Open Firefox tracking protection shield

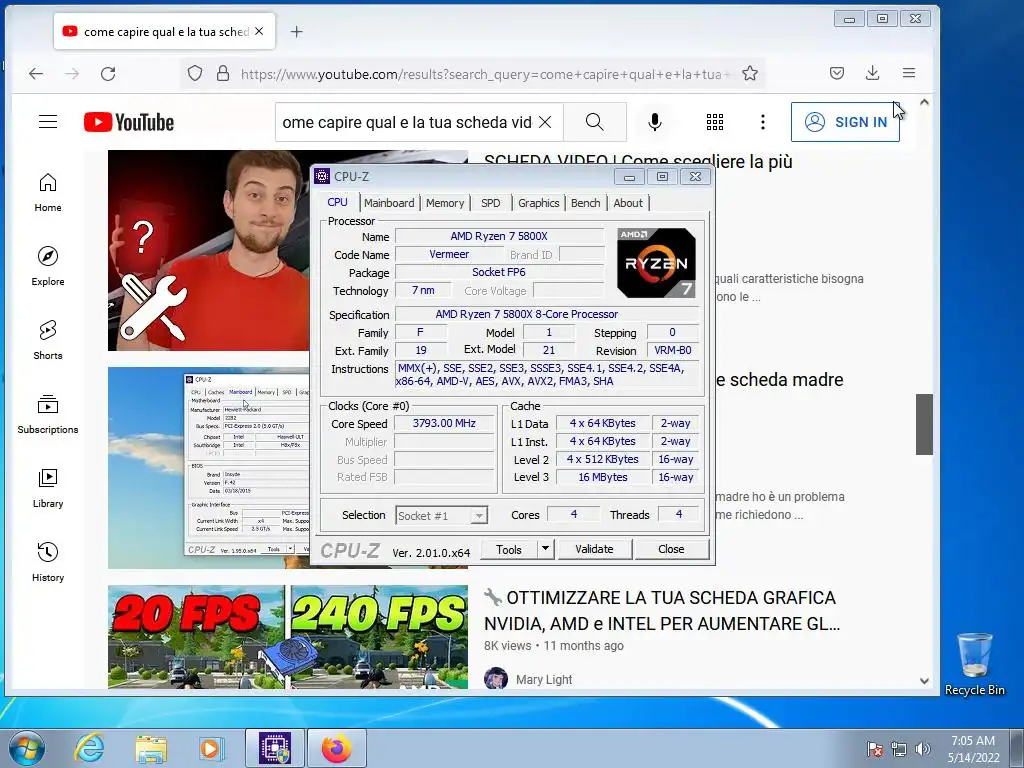pyautogui.click(x=195, y=73)
